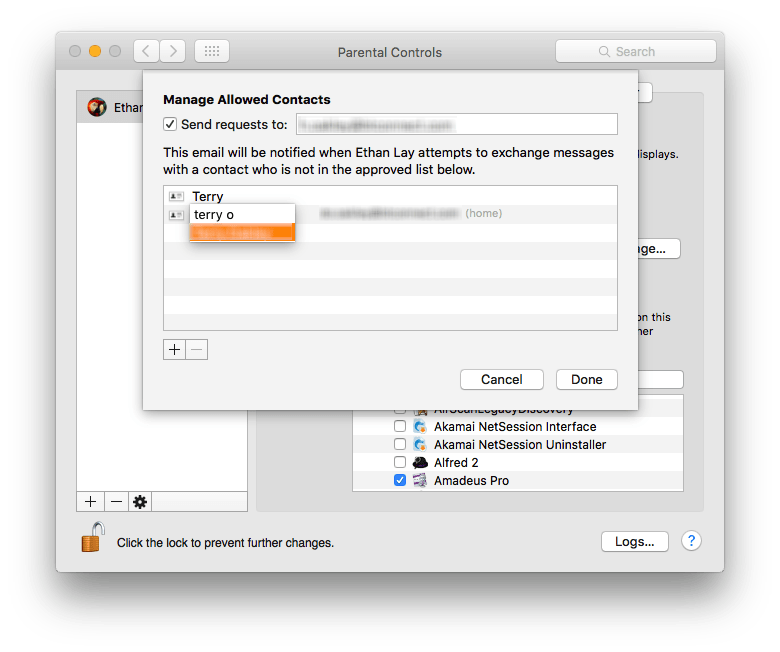Remove a user with the sidebar minus button
Viewport: 780px width, 652px height.
pos(115,501)
